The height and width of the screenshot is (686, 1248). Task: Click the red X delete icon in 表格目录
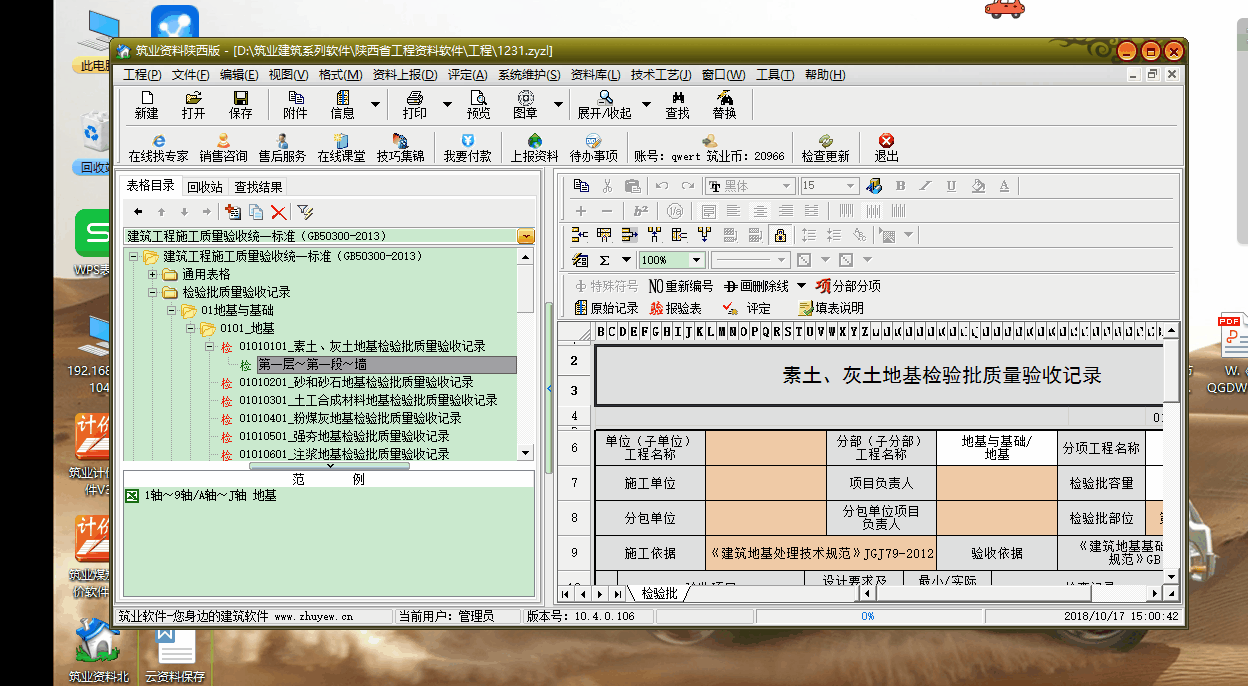pos(279,212)
